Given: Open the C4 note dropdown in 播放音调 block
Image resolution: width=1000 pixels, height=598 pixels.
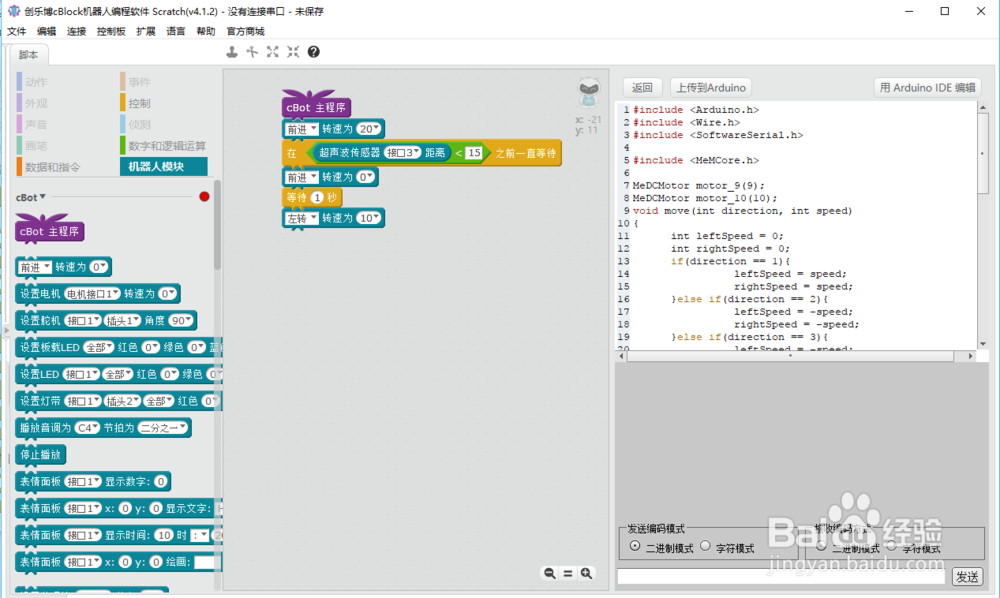Looking at the screenshot, I should click(87, 428).
